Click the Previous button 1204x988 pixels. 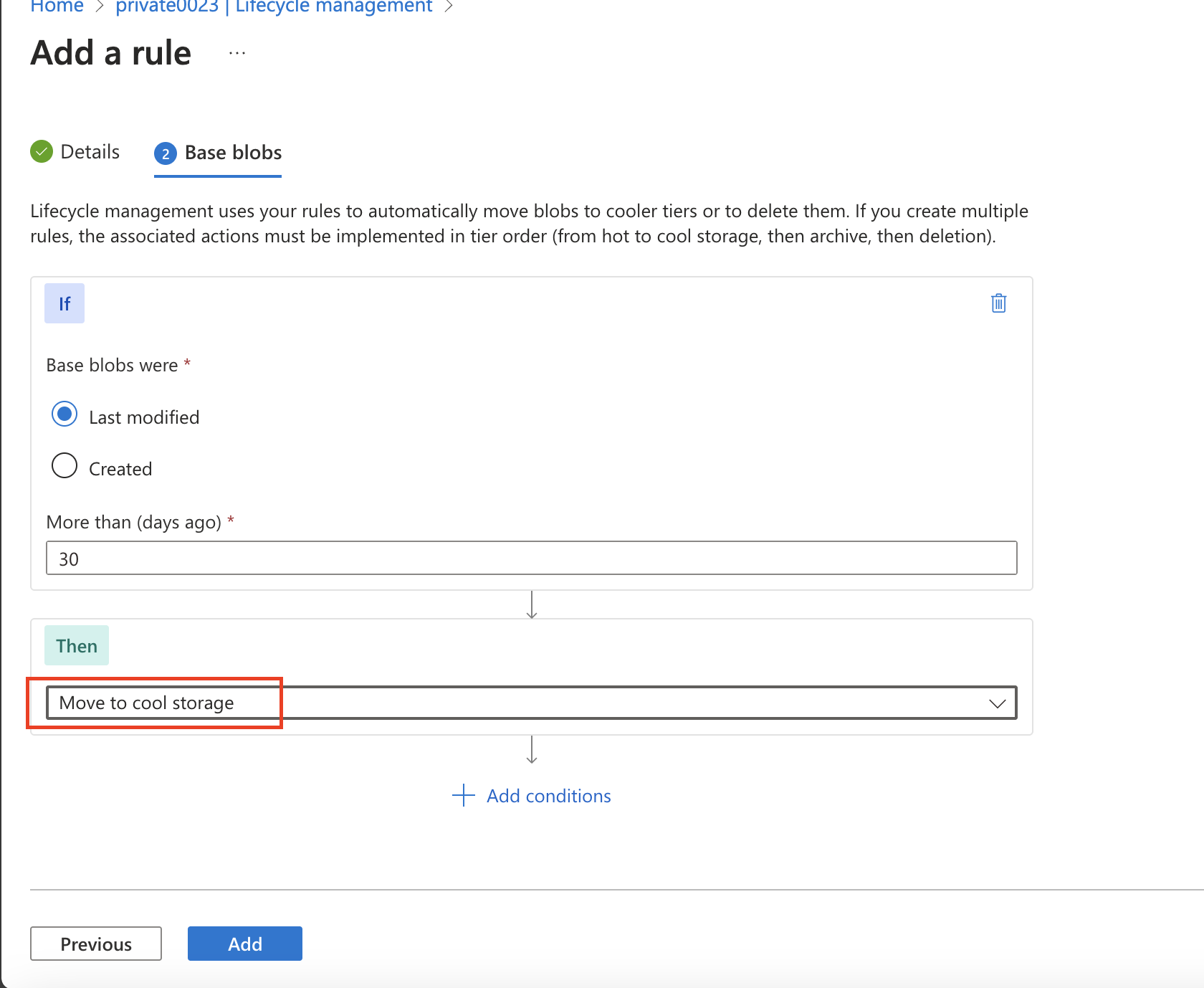coord(96,944)
